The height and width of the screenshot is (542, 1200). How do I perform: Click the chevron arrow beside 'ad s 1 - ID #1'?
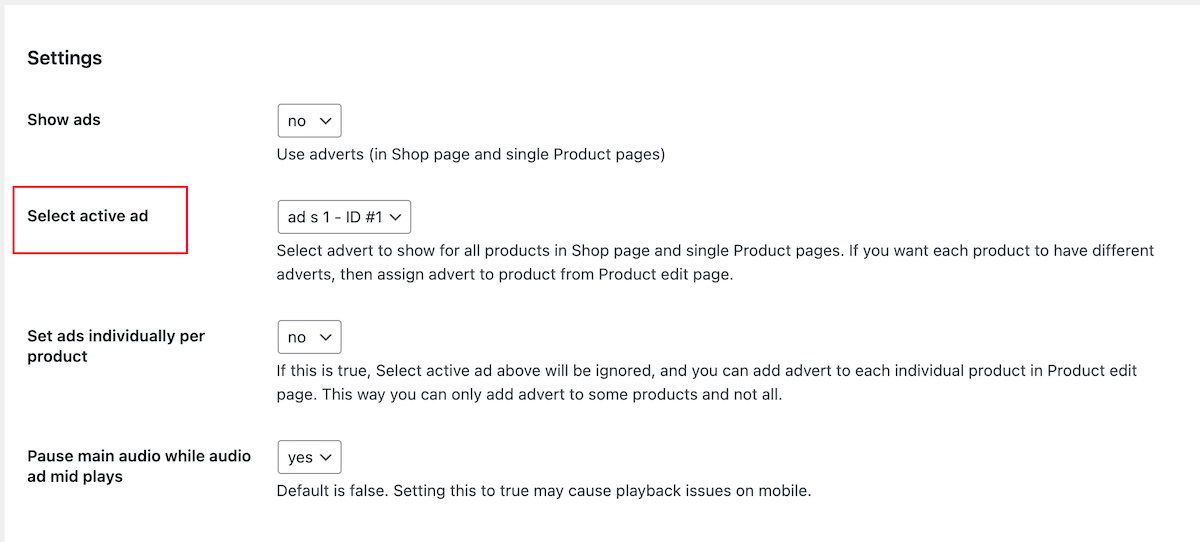click(395, 217)
